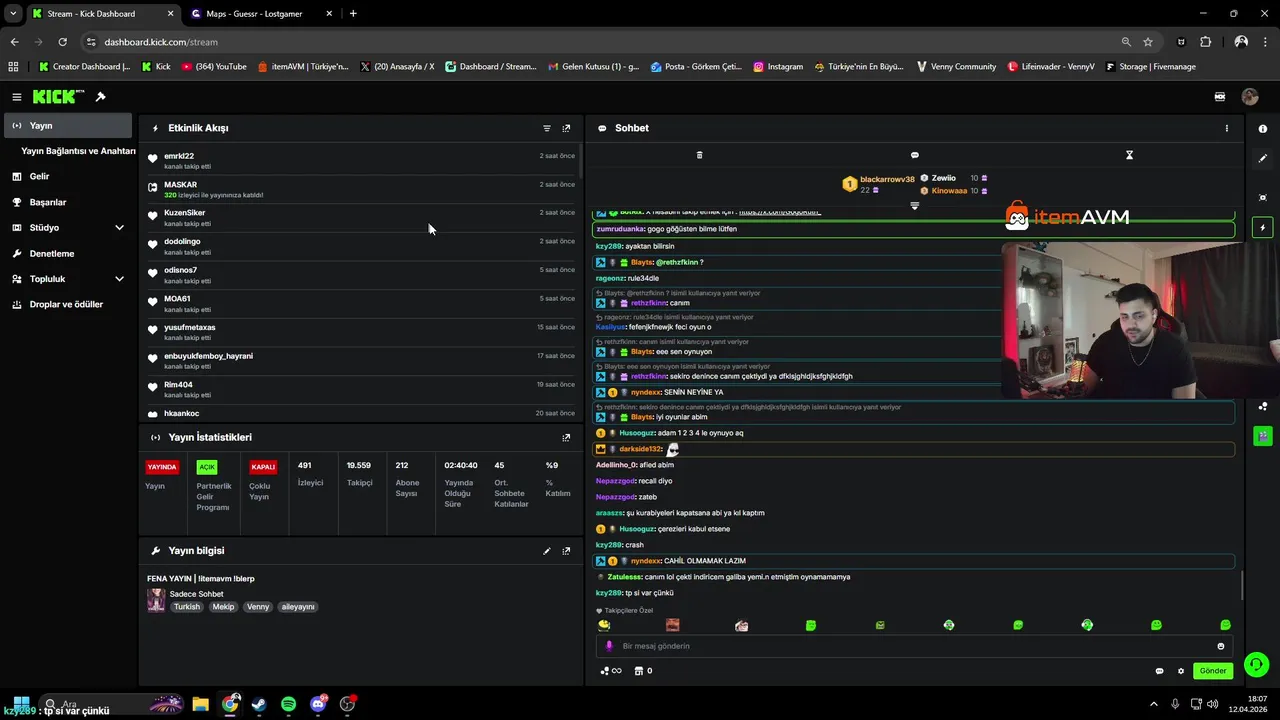Screen dimensions: 1280x720
Task: Pop out the Yayın İstatistikleri panel
Action: (566, 437)
